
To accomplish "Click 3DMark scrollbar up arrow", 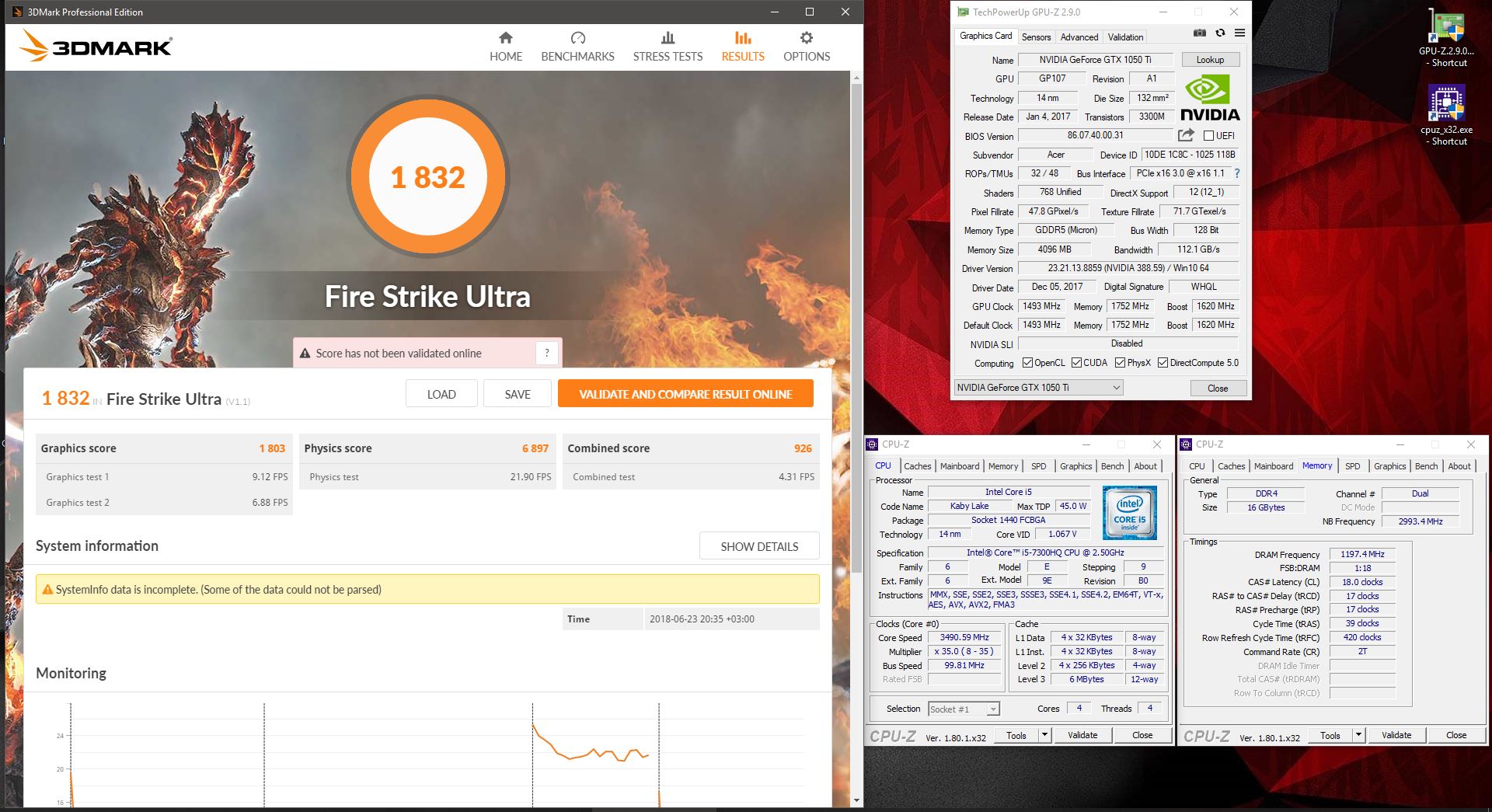I will (x=856, y=78).
